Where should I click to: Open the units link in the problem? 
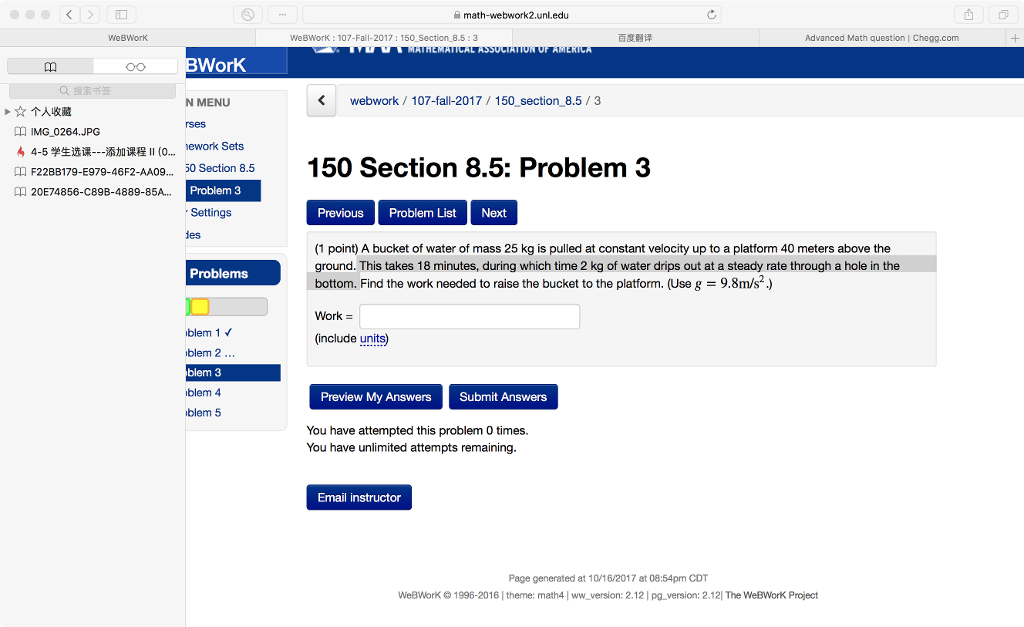(x=372, y=339)
